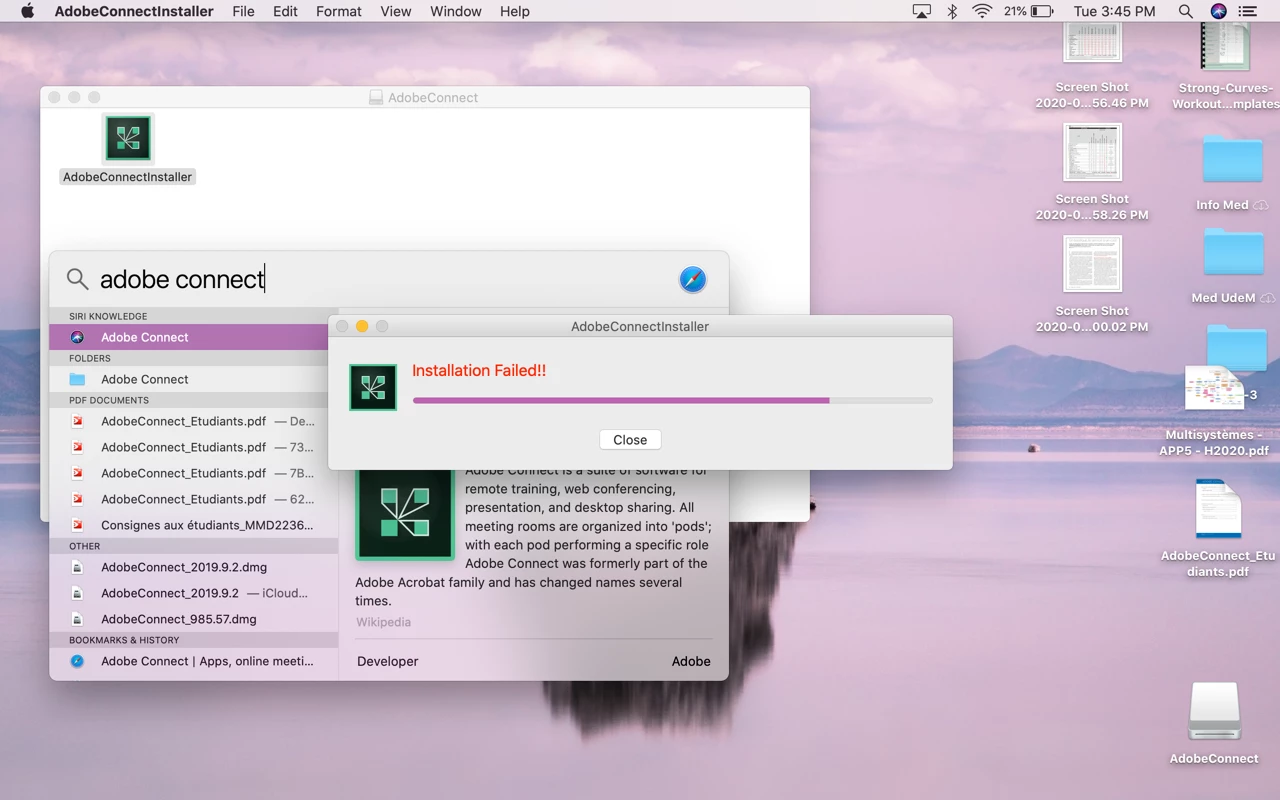Click Safari icon beside bookmark result

77,661
